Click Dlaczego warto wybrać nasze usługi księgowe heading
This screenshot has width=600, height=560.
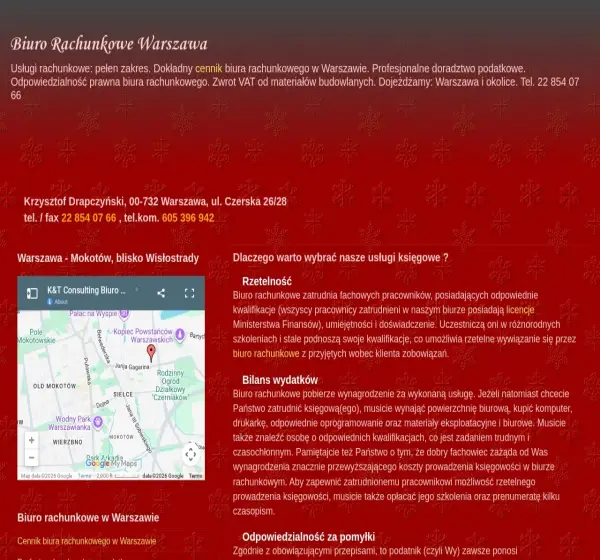pyautogui.click(x=340, y=258)
